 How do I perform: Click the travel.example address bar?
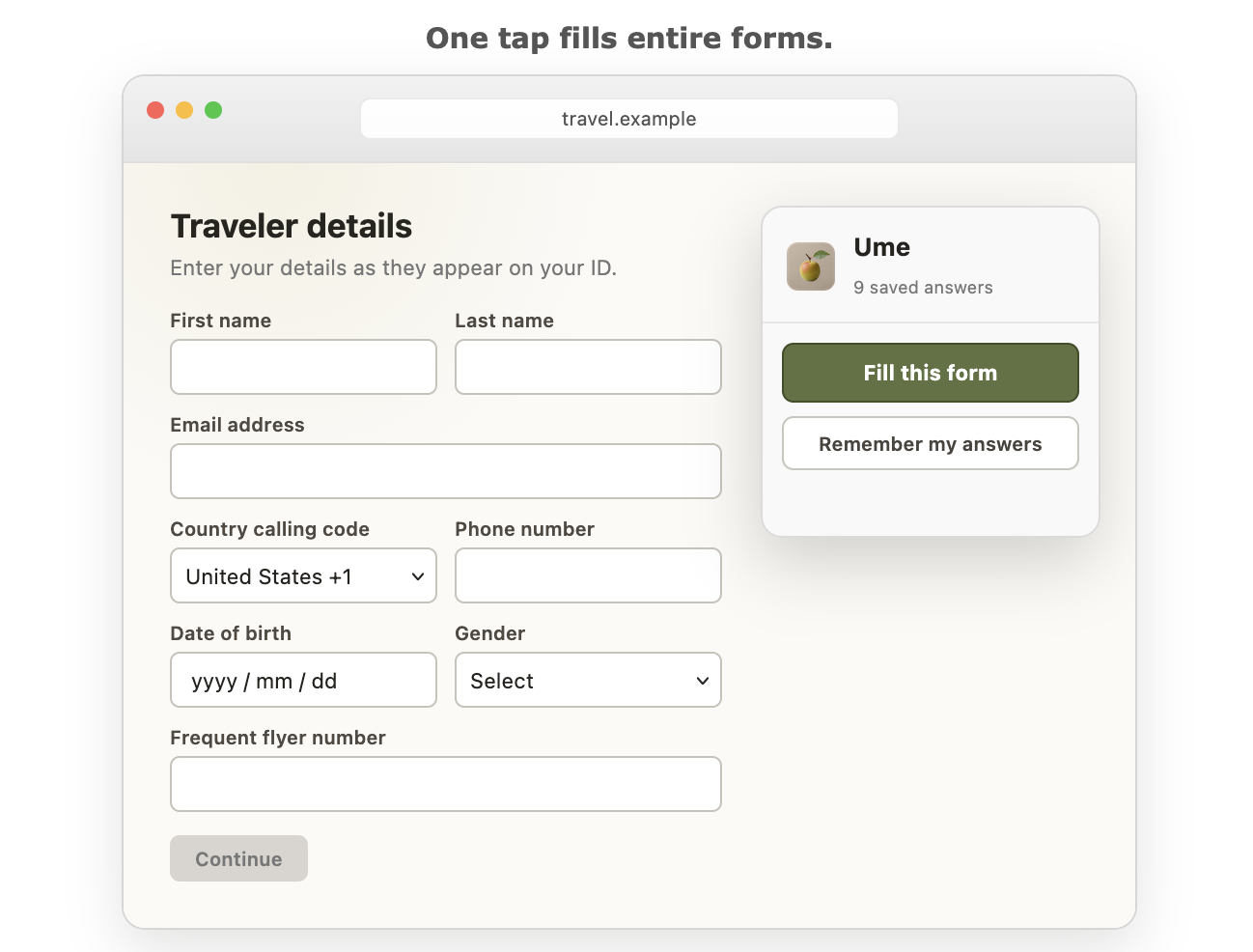tap(629, 119)
